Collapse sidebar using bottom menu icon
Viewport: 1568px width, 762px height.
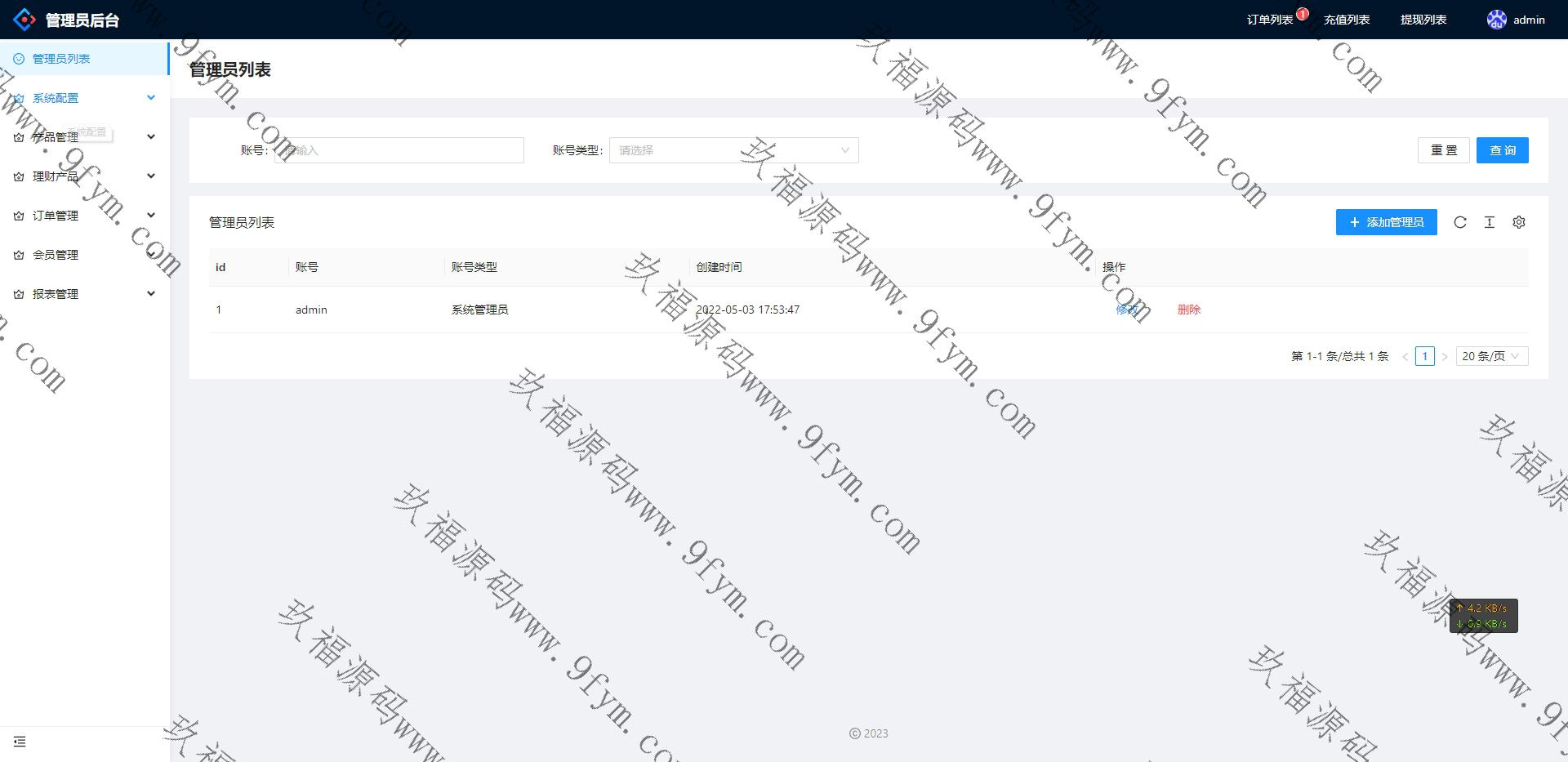[20, 742]
